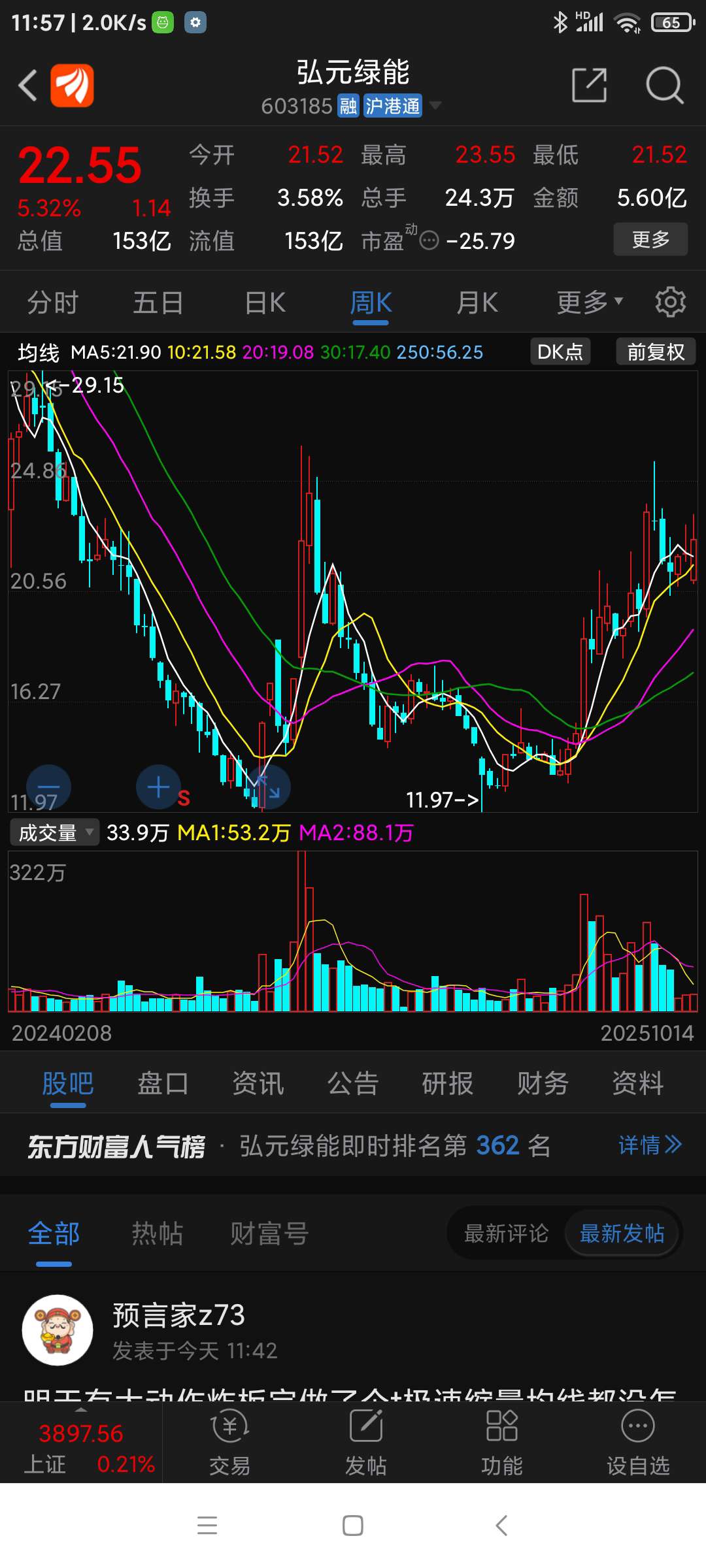The image size is (706, 1568).
Task: Switch to 日K chart tab
Action: tap(265, 302)
